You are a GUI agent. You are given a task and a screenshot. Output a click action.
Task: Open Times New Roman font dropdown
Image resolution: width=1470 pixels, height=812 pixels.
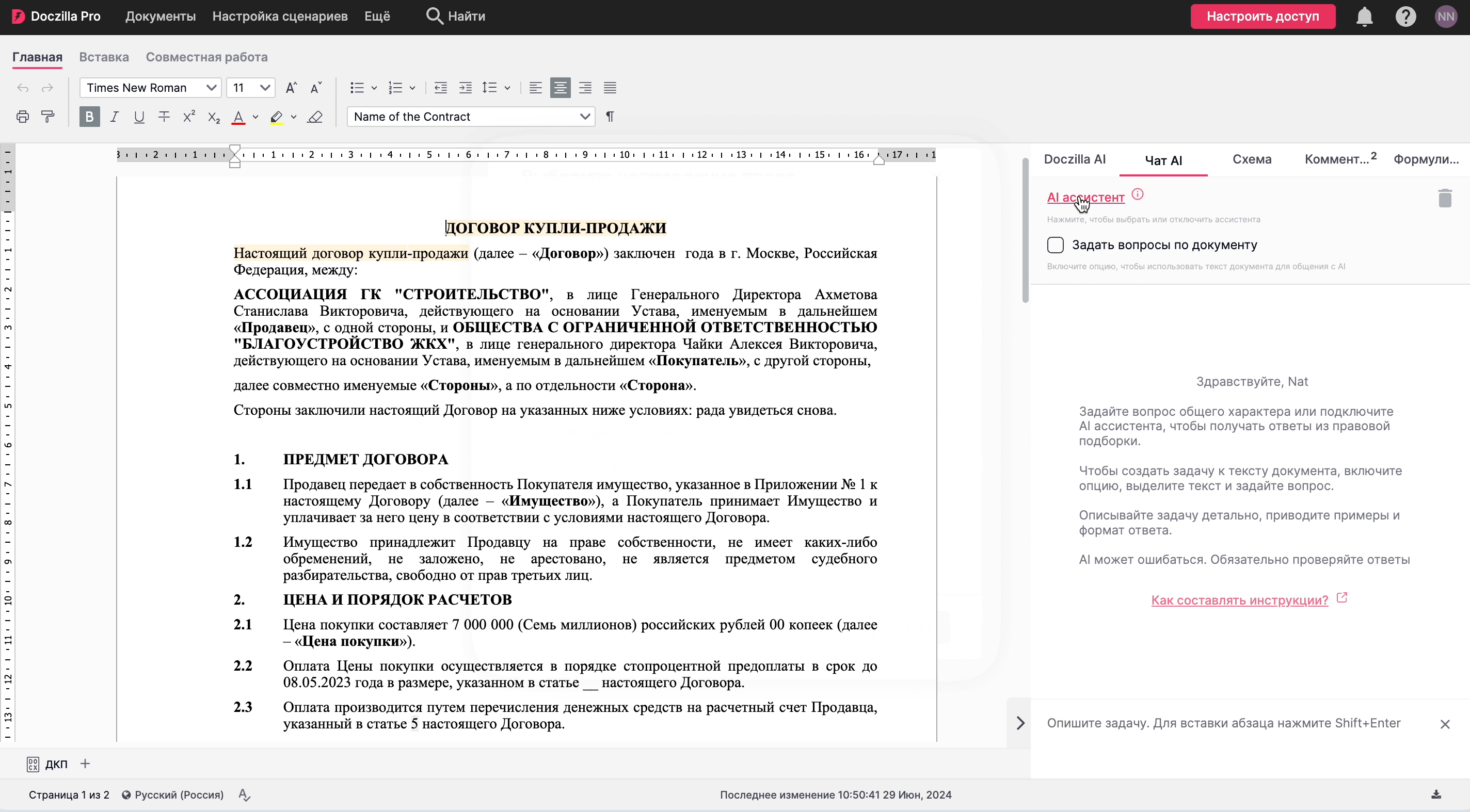pos(150,88)
